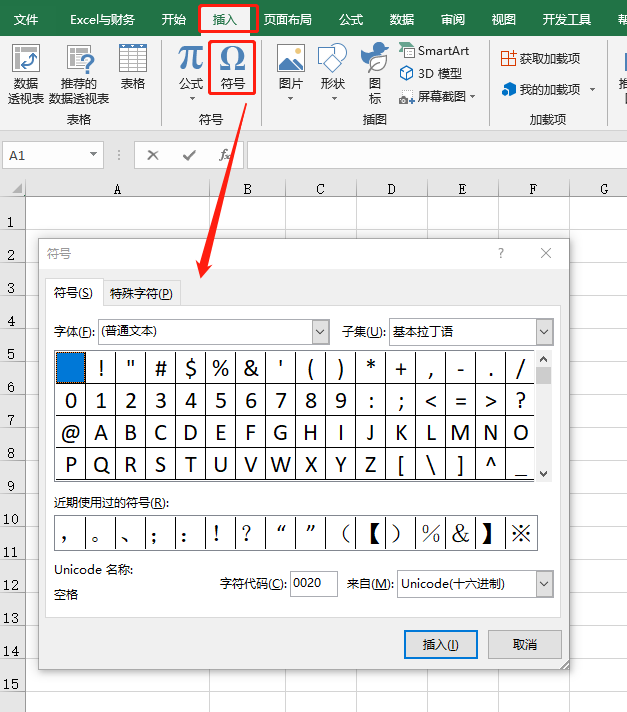Insert a Table (表格)

[133, 67]
